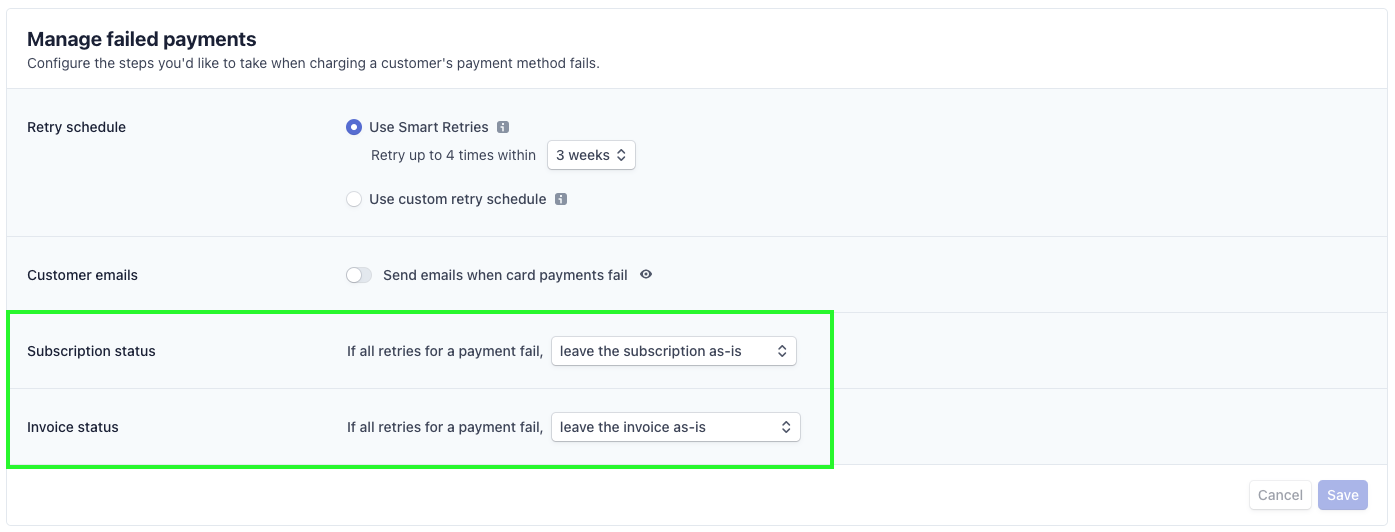Click the retries-fail text in the Invoice status row
The width and height of the screenshot is (1395, 532).
445,427
